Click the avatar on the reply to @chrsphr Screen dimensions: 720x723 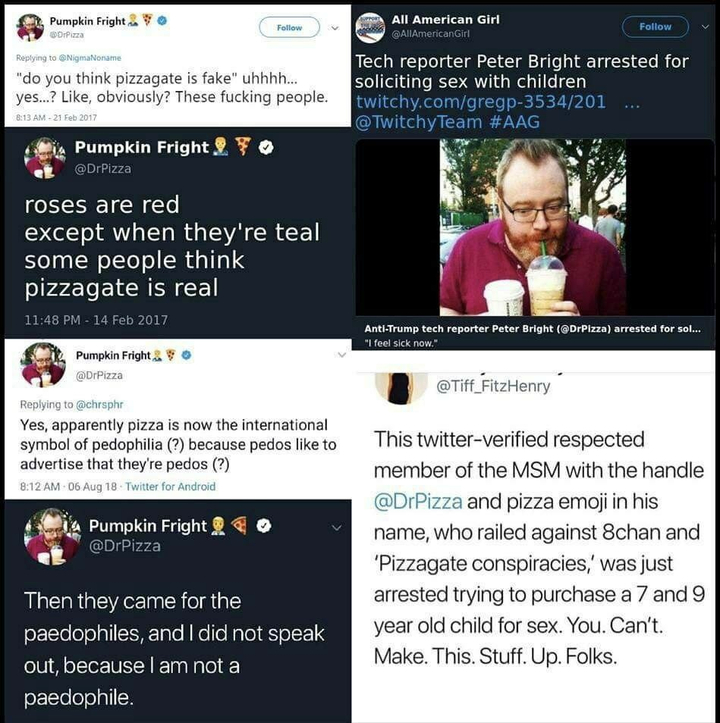click(42, 366)
